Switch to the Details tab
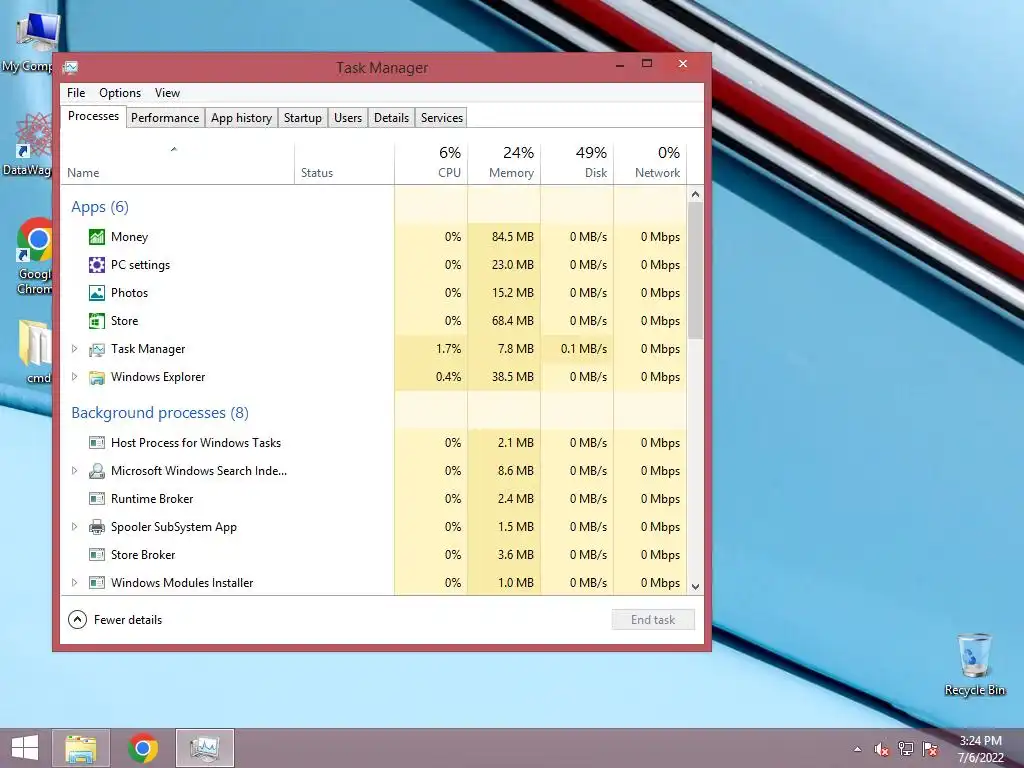This screenshot has height=768, width=1024. 391,118
